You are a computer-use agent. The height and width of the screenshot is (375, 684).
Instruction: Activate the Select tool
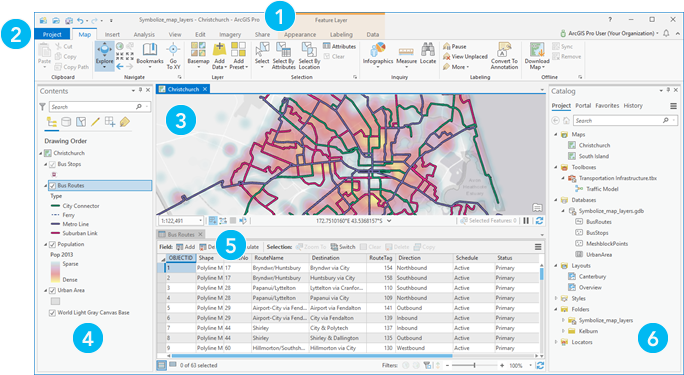pos(262,56)
